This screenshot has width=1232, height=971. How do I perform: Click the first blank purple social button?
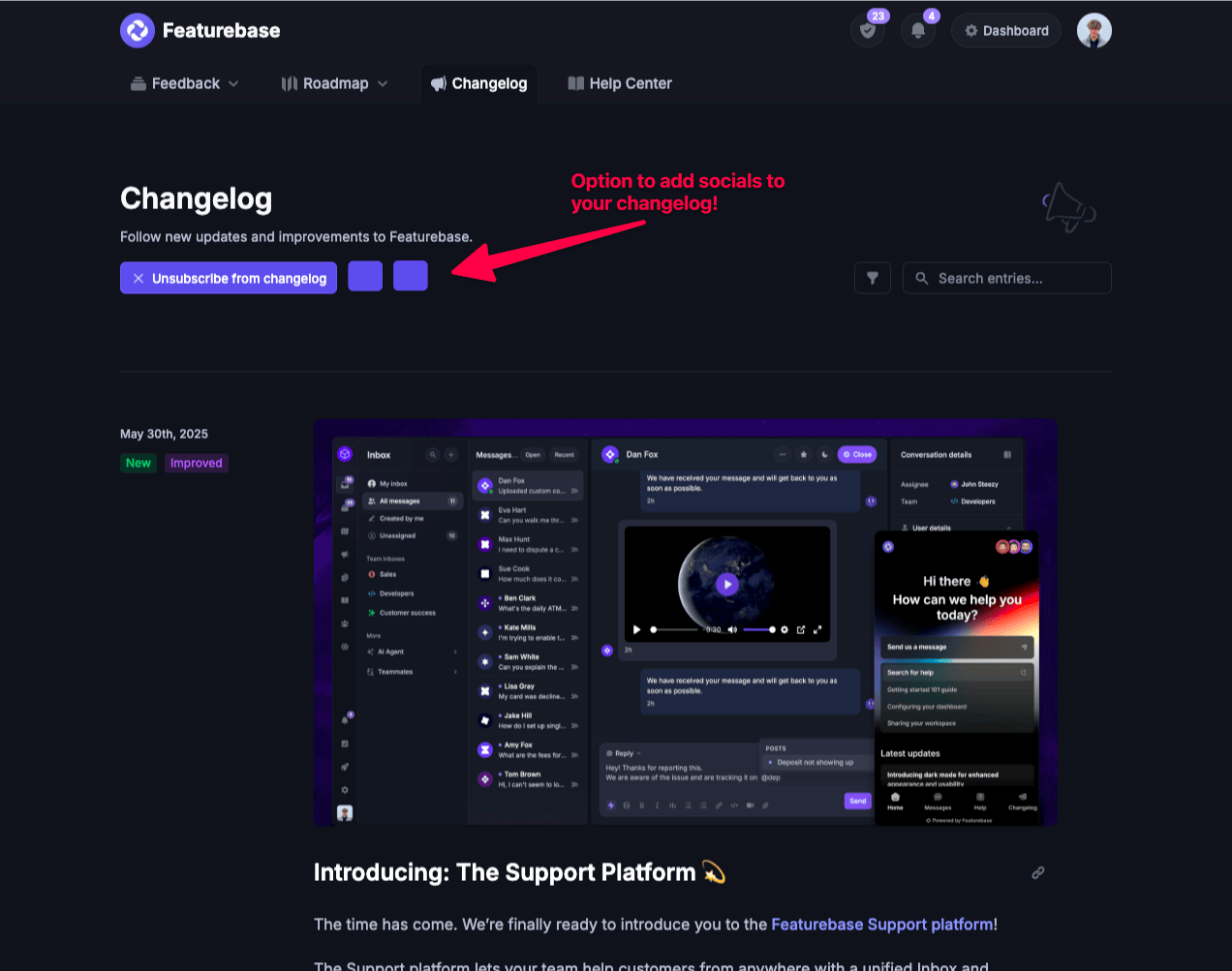pyautogui.click(x=365, y=276)
